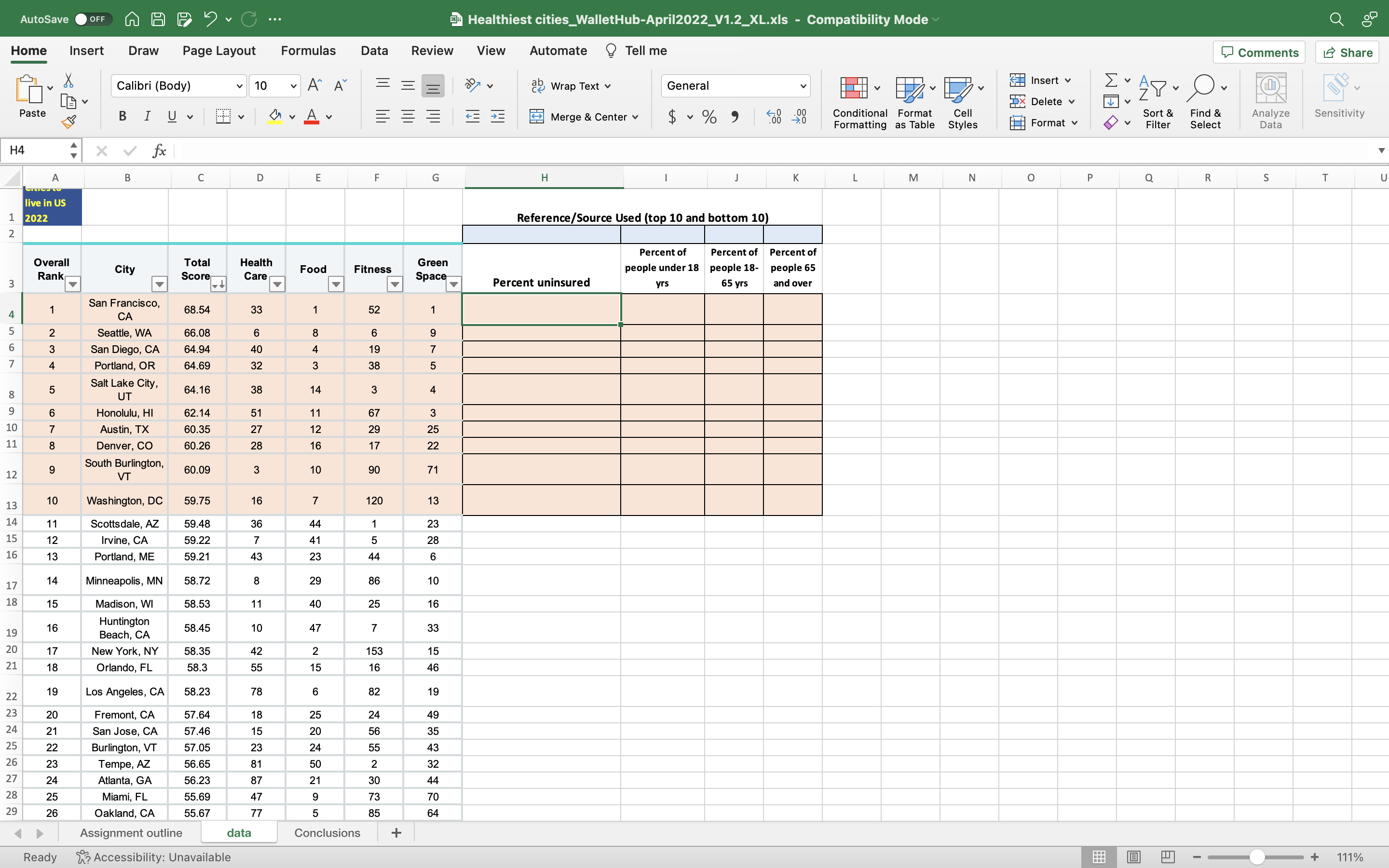Image resolution: width=1389 pixels, height=868 pixels.
Task: Click the Top Align icon
Action: (383, 85)
